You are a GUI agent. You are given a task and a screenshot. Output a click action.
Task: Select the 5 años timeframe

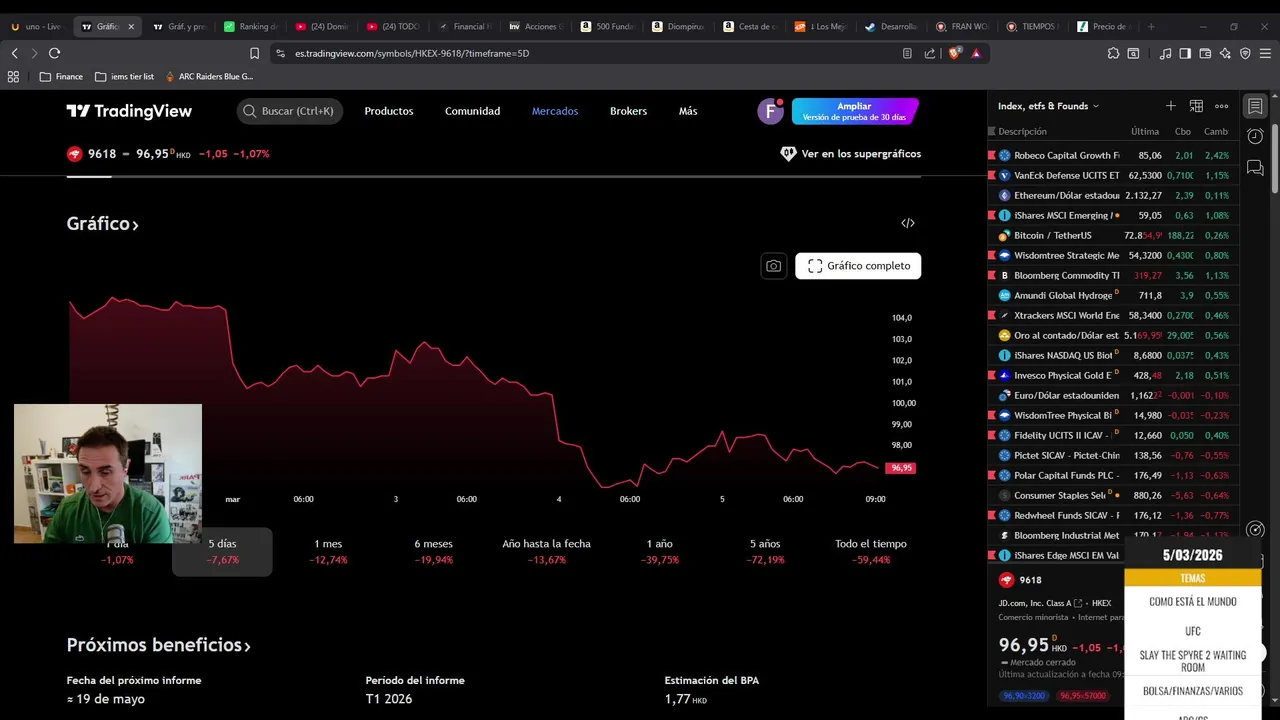tap(765, 551)
